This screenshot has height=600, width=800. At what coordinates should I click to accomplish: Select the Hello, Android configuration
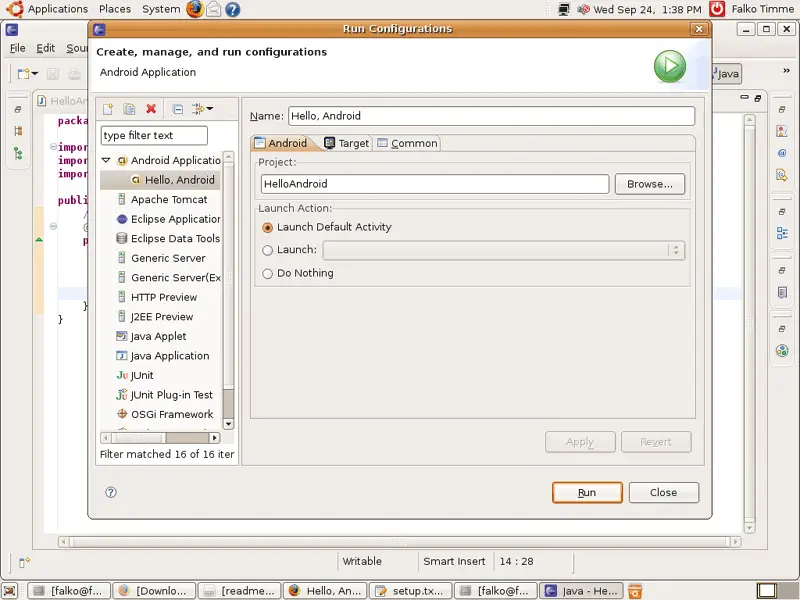coord(160,180)
